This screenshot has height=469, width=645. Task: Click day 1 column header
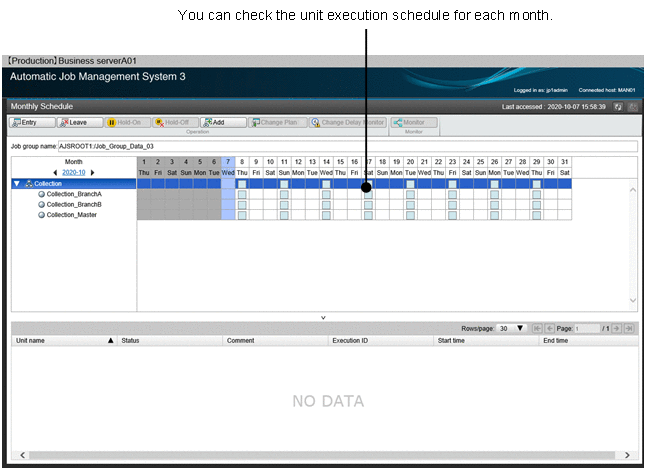tap(144, 167)
